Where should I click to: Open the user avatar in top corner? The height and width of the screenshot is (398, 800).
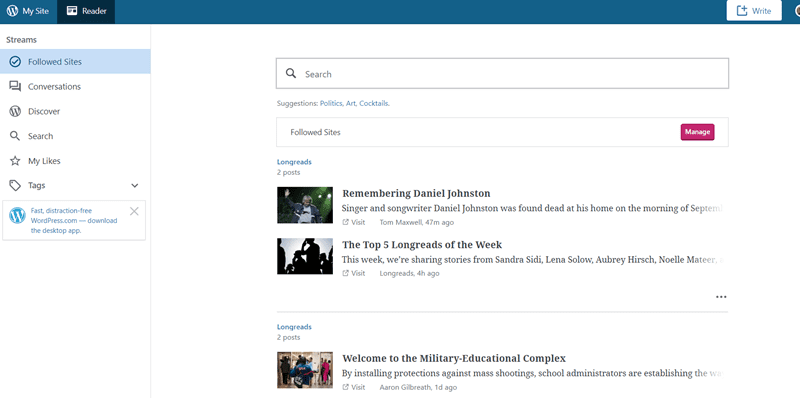pyautogui.click(x=797, y=11)
